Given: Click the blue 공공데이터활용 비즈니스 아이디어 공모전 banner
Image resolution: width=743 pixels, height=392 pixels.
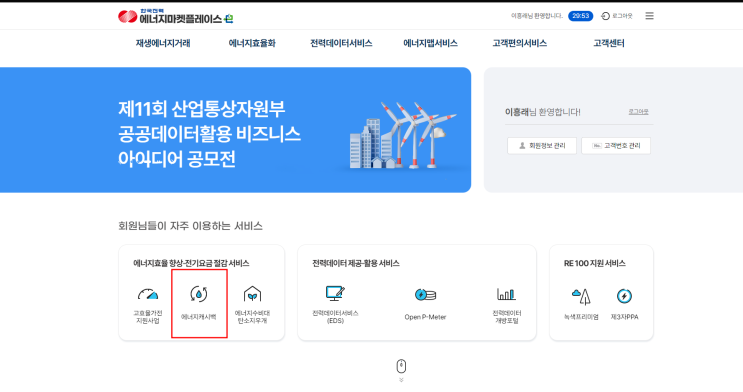Looking at the screenshot, I should 236,130.
